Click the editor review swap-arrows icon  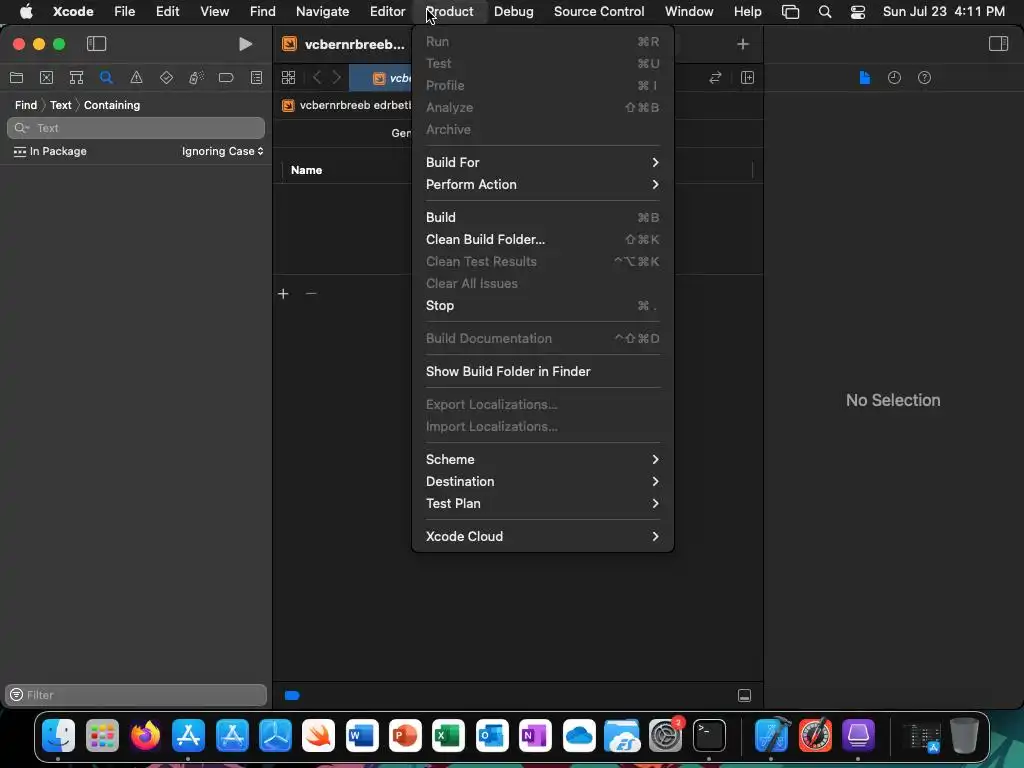pos(715,78)
